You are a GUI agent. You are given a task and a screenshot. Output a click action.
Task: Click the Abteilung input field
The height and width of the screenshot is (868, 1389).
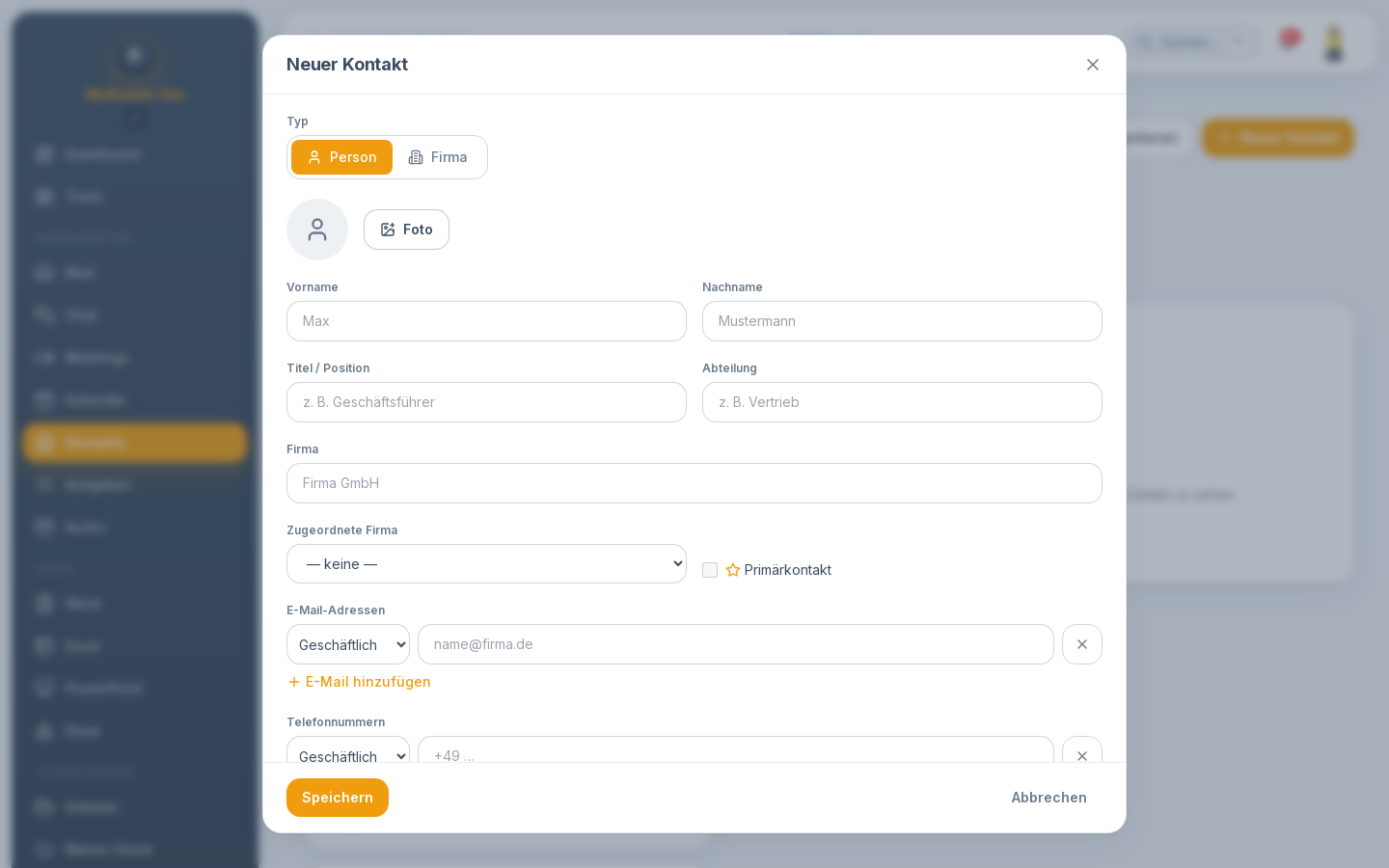pos(902,402)
